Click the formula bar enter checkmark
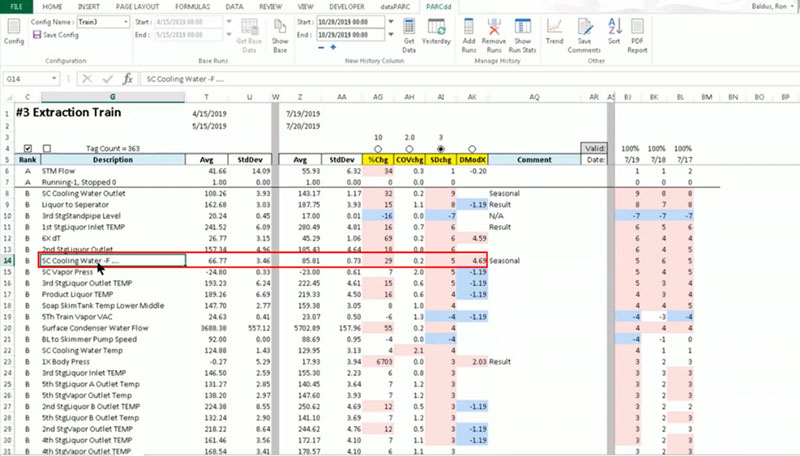800x456 pixels. click(107, 79)
